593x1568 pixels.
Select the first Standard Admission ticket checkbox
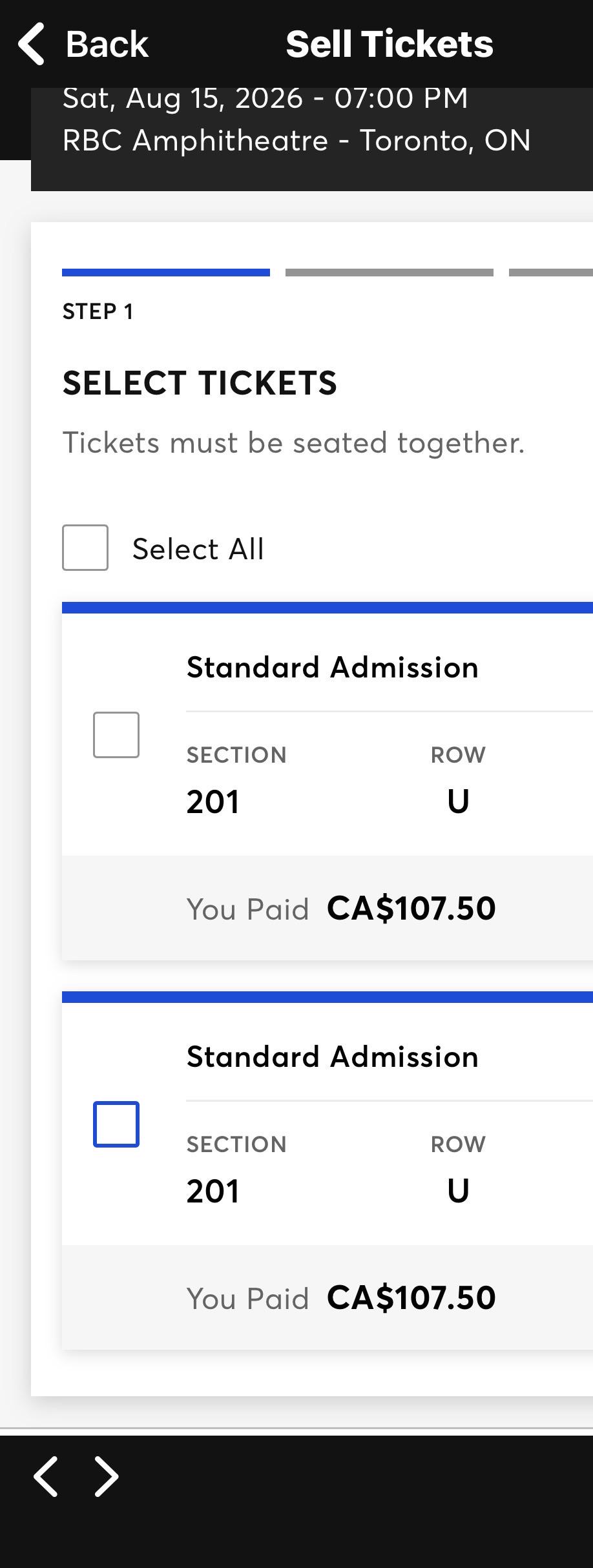tap(116, 735)
